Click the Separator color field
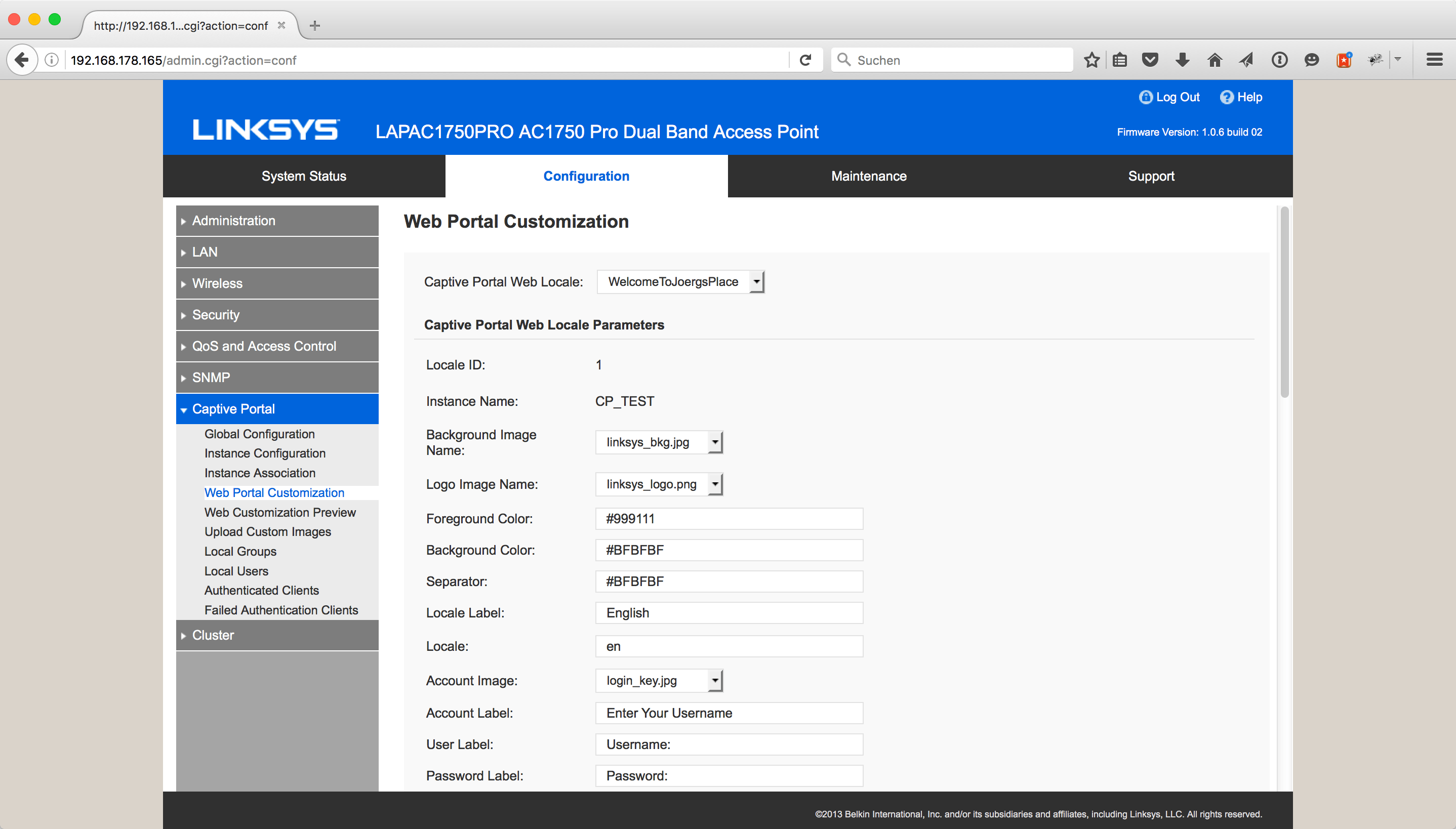Screen dimensions: 1456x829 click(x=730, y=582)
